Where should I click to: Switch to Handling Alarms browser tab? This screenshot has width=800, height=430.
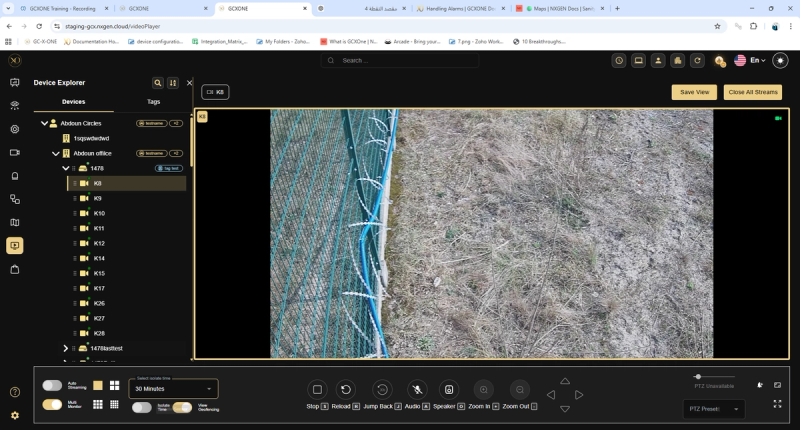(x=461, y=9)
